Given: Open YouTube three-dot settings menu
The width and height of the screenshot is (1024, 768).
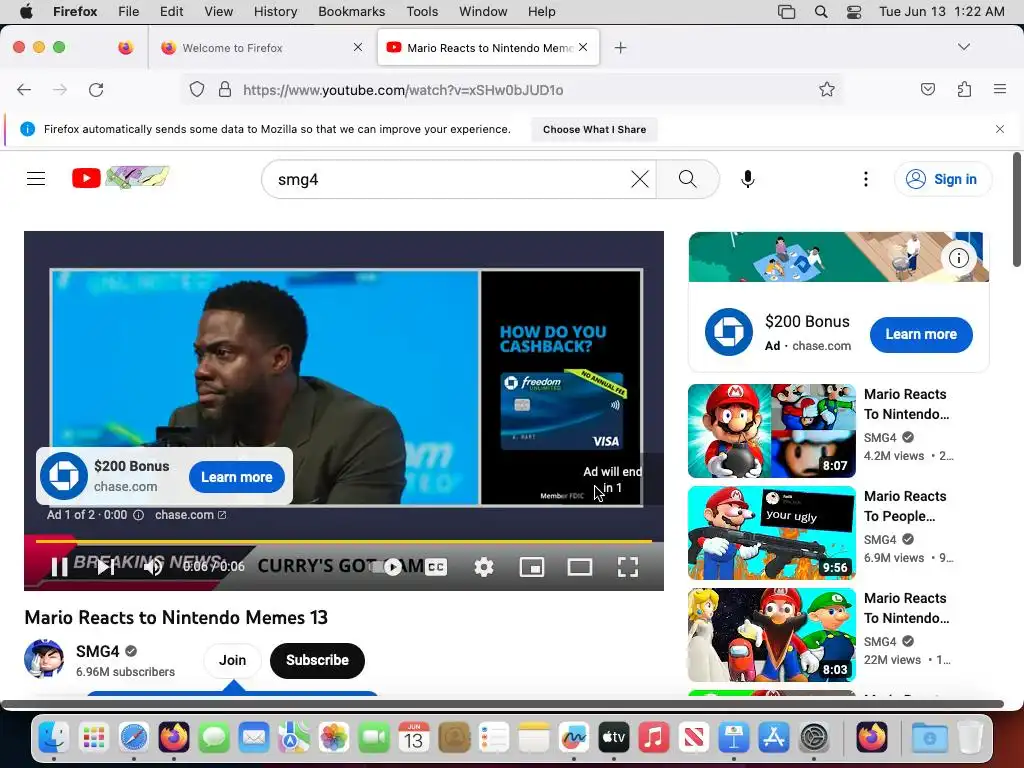Looking at the screenshot, I should point(866,179).
